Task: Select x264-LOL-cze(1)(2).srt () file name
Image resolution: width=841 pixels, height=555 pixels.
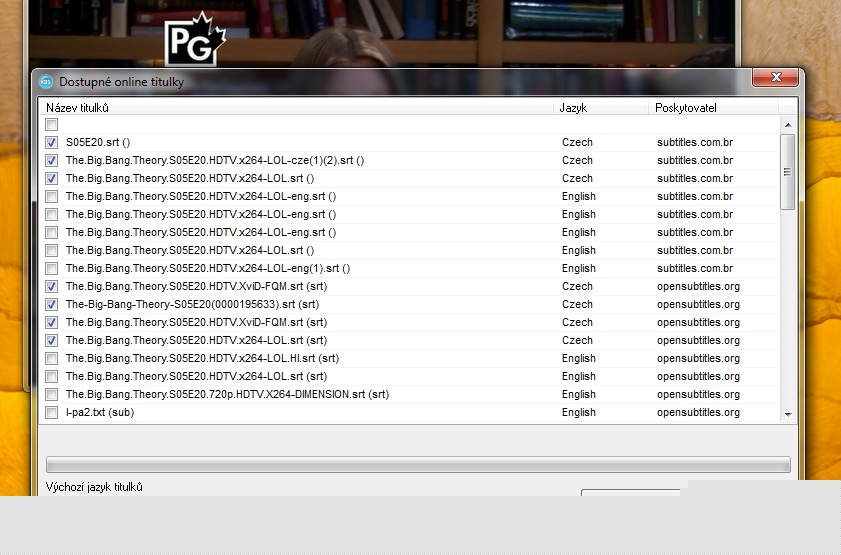Action: (x=215, y=160)
